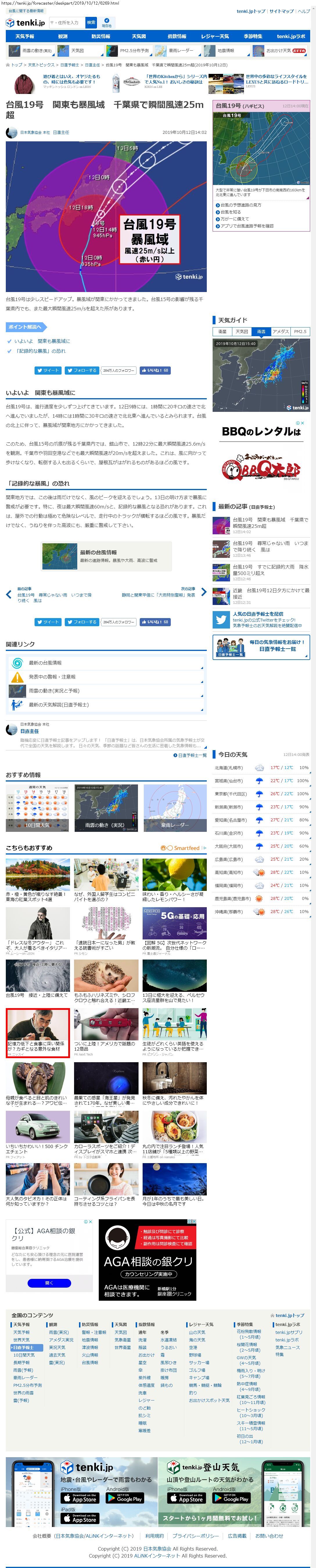Screen dimensions: 316x1568
Task: Select the 衛星 tab in 天気ガイド
Action: [222, 332]
